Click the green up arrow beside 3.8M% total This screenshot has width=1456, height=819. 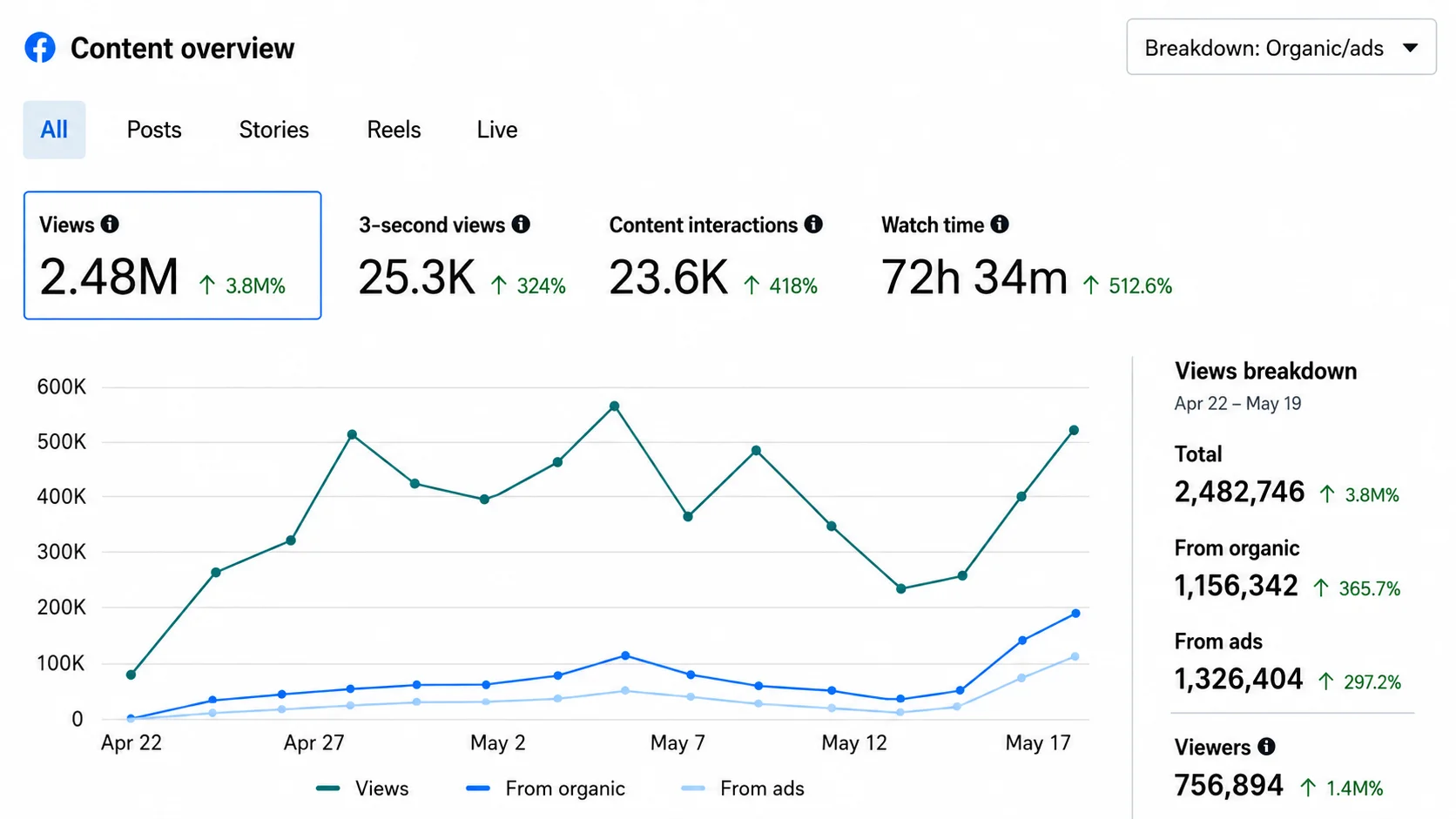click(x=1327, y=494)
